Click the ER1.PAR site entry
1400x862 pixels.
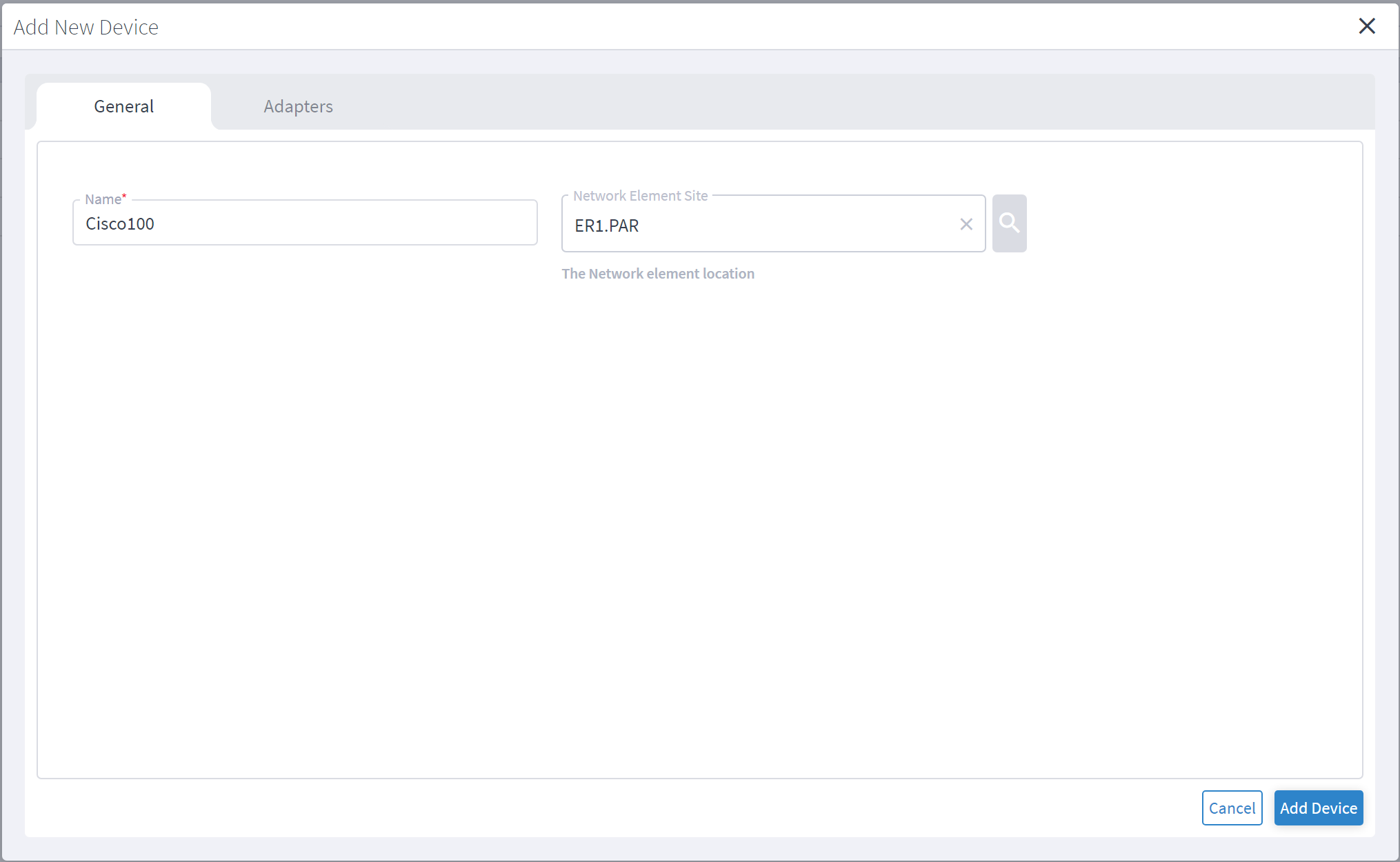click(606, 225)
